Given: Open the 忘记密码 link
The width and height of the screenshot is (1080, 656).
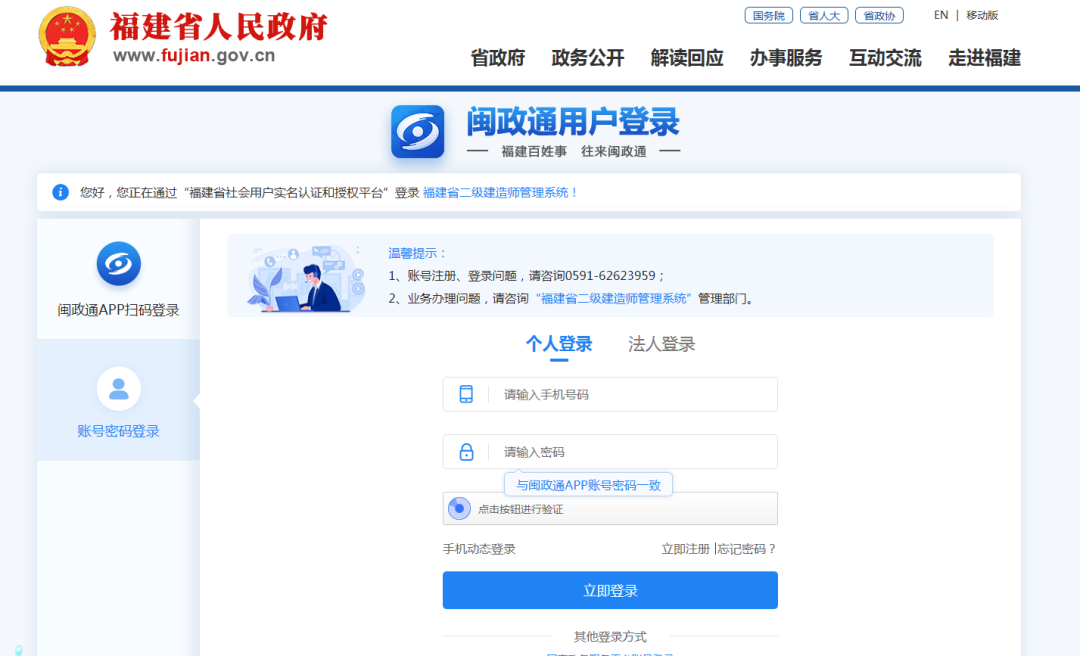Looking at the screenshot, I should pos(747,549).
